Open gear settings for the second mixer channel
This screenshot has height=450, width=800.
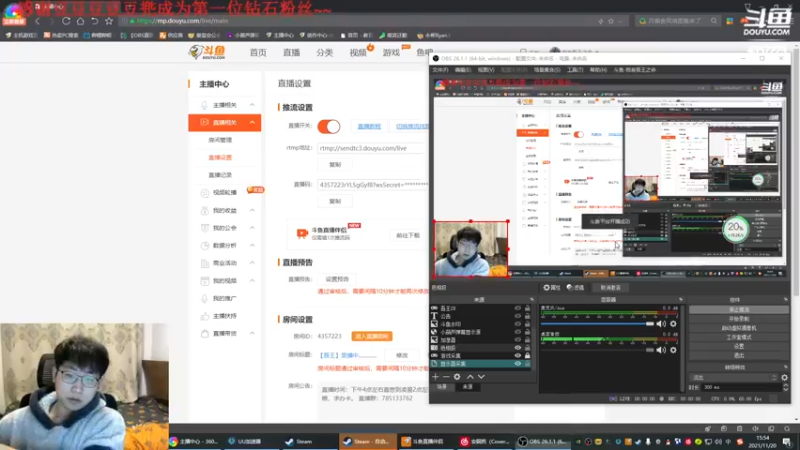point(673,349)
